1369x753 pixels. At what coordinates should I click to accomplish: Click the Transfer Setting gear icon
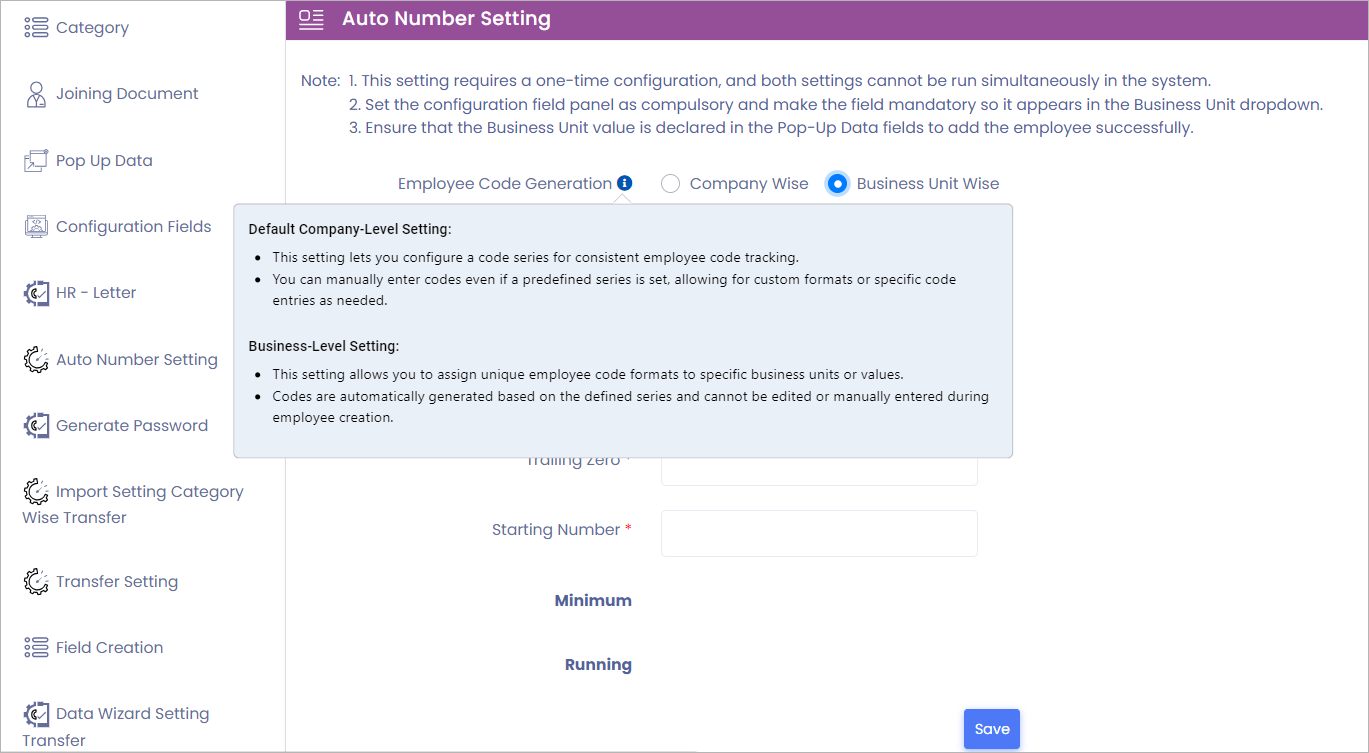[x=36, y=582]
